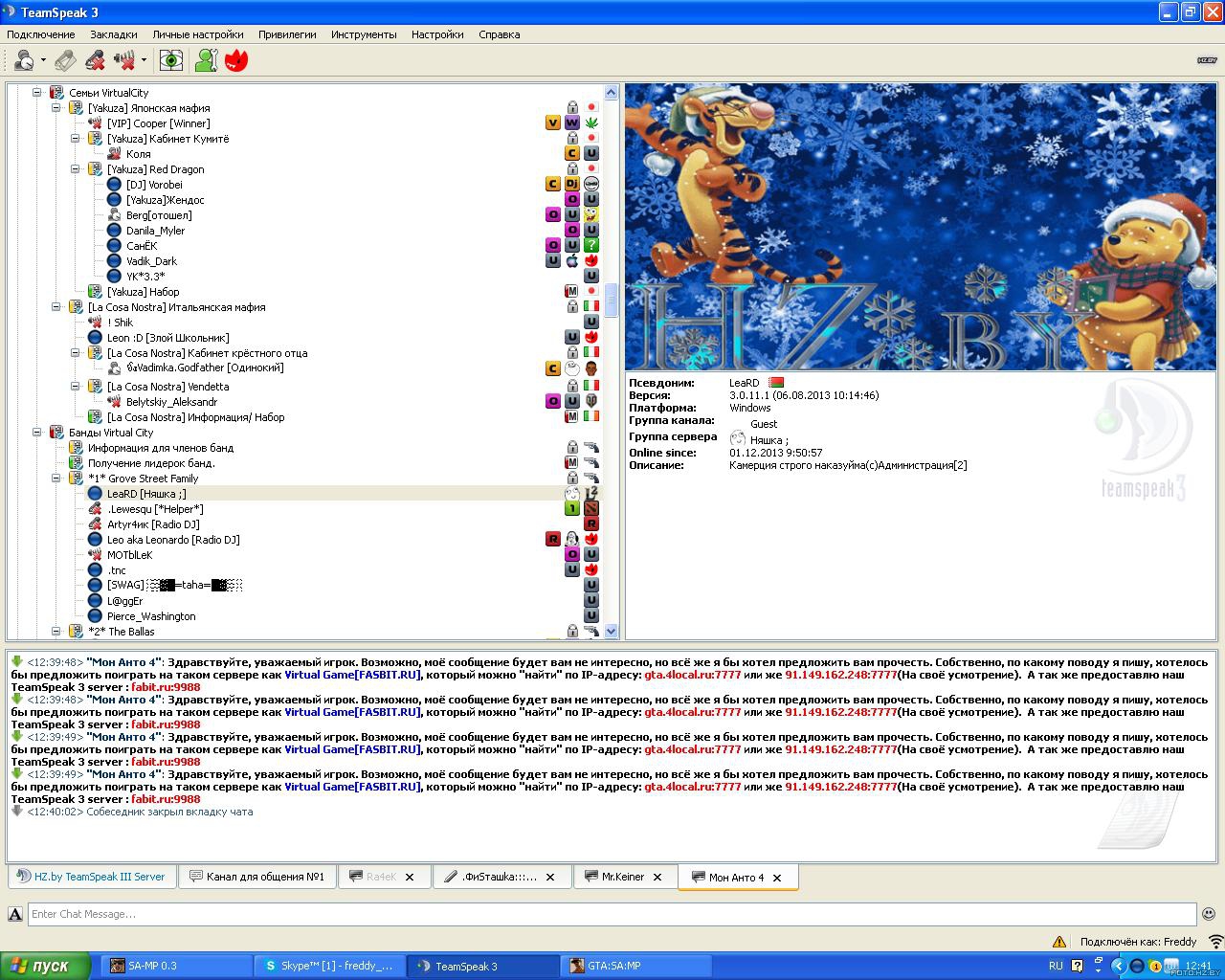Toggle mute microphone toolbar icon
Screen dimensions: 1225x980
tap(95, 60)
